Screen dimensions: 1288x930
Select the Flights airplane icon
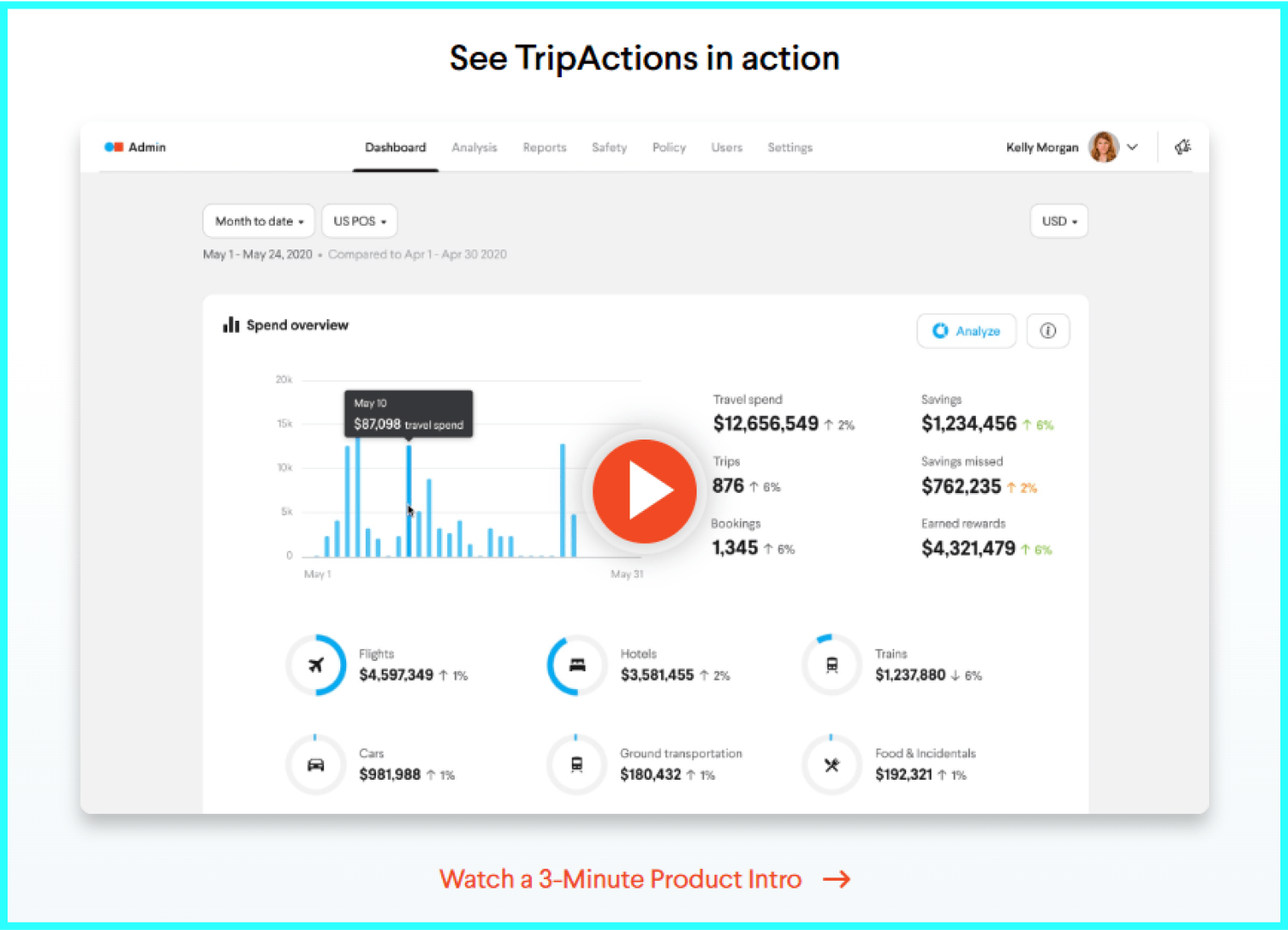pos(316,664)
